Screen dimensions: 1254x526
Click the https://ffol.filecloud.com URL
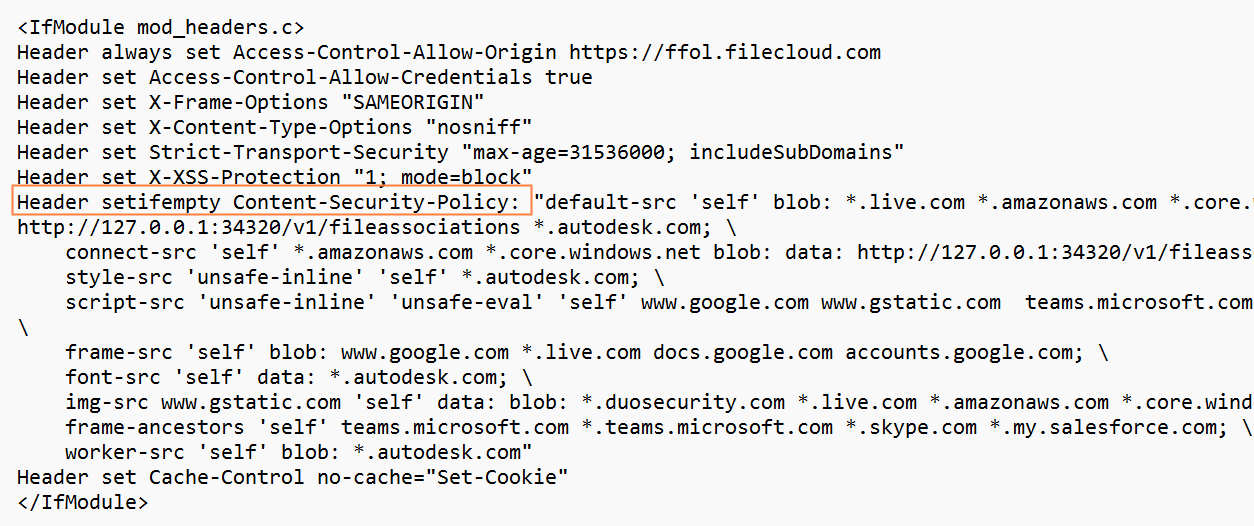pyautogui.click(x=725, y=52)
